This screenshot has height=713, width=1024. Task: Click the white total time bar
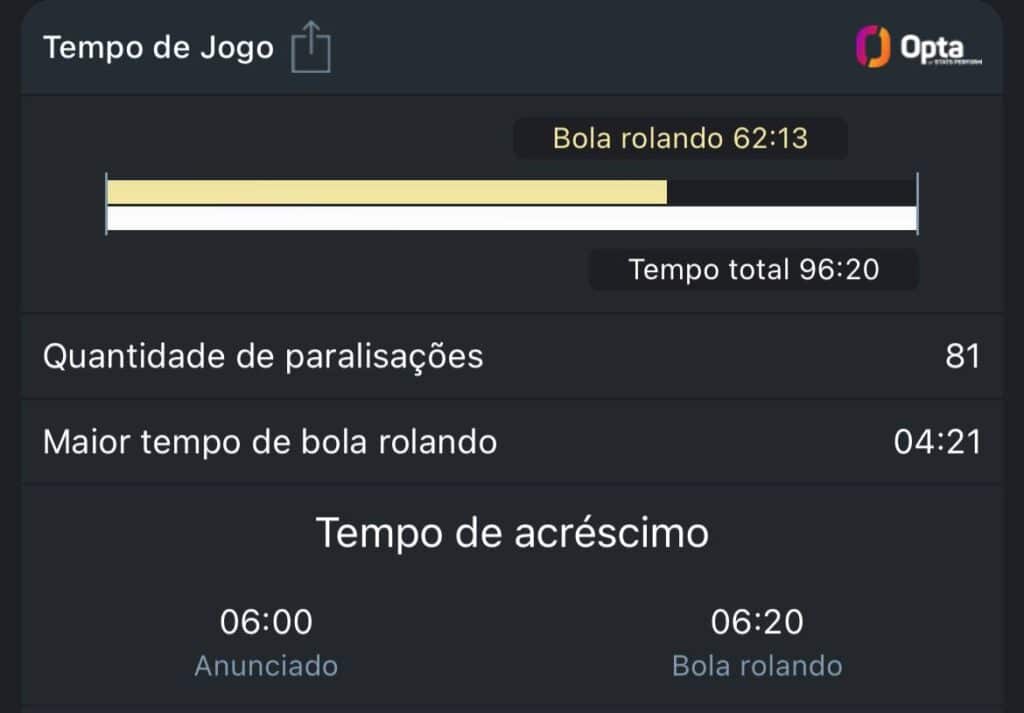click(511, 218)
